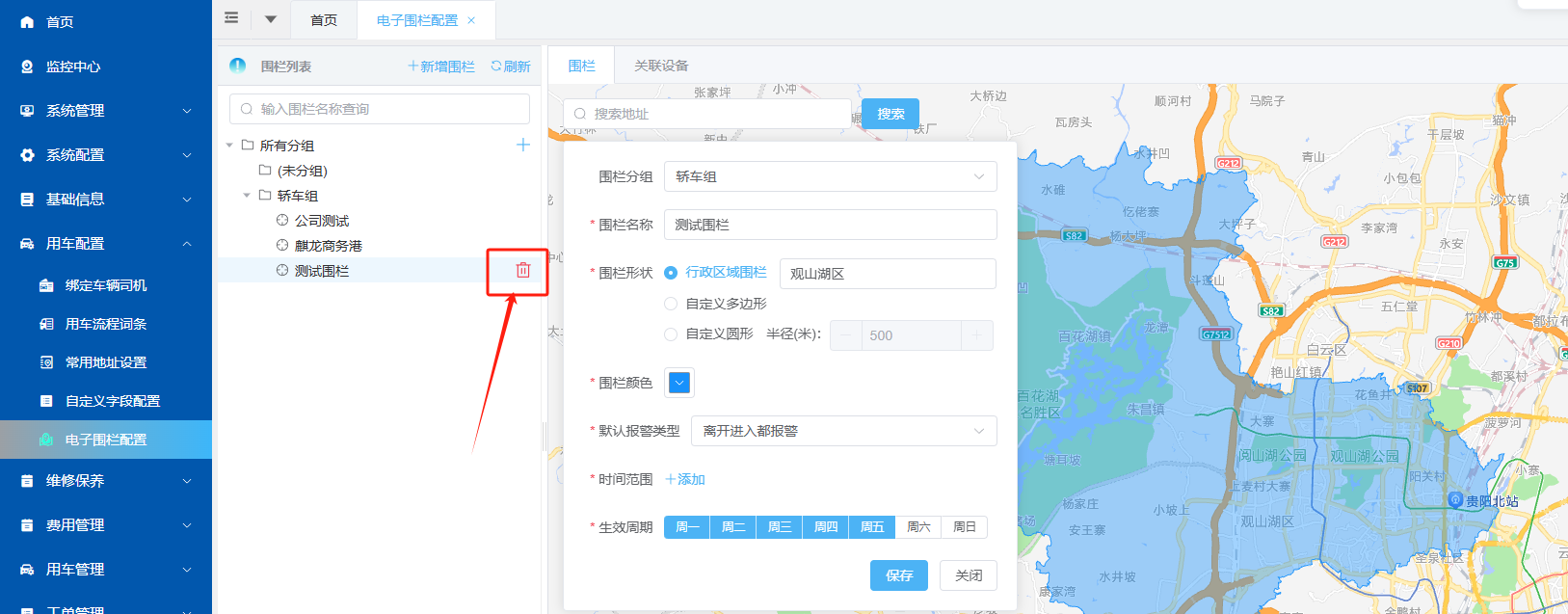
Task: Click the 围栏名称 input field
Action: (x=830, y=225)
